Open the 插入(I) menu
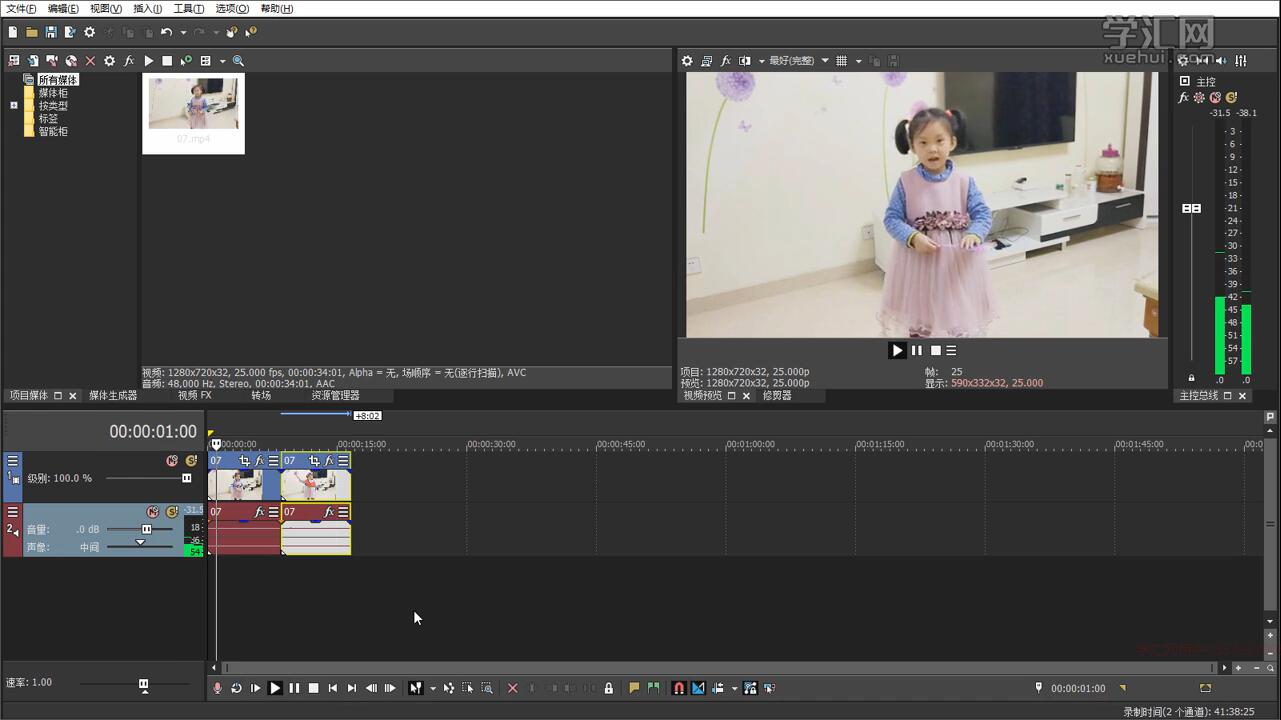The width and height of the screenshot is (1281, 720). 148,9
